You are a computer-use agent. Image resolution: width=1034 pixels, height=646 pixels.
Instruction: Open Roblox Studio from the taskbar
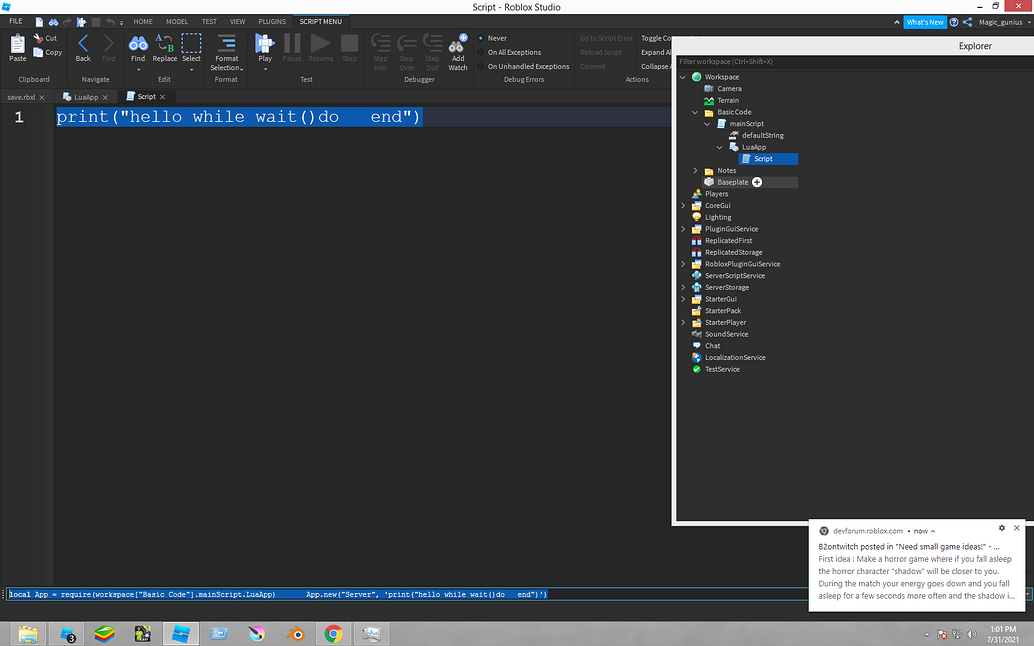click(x=180, y=633)
